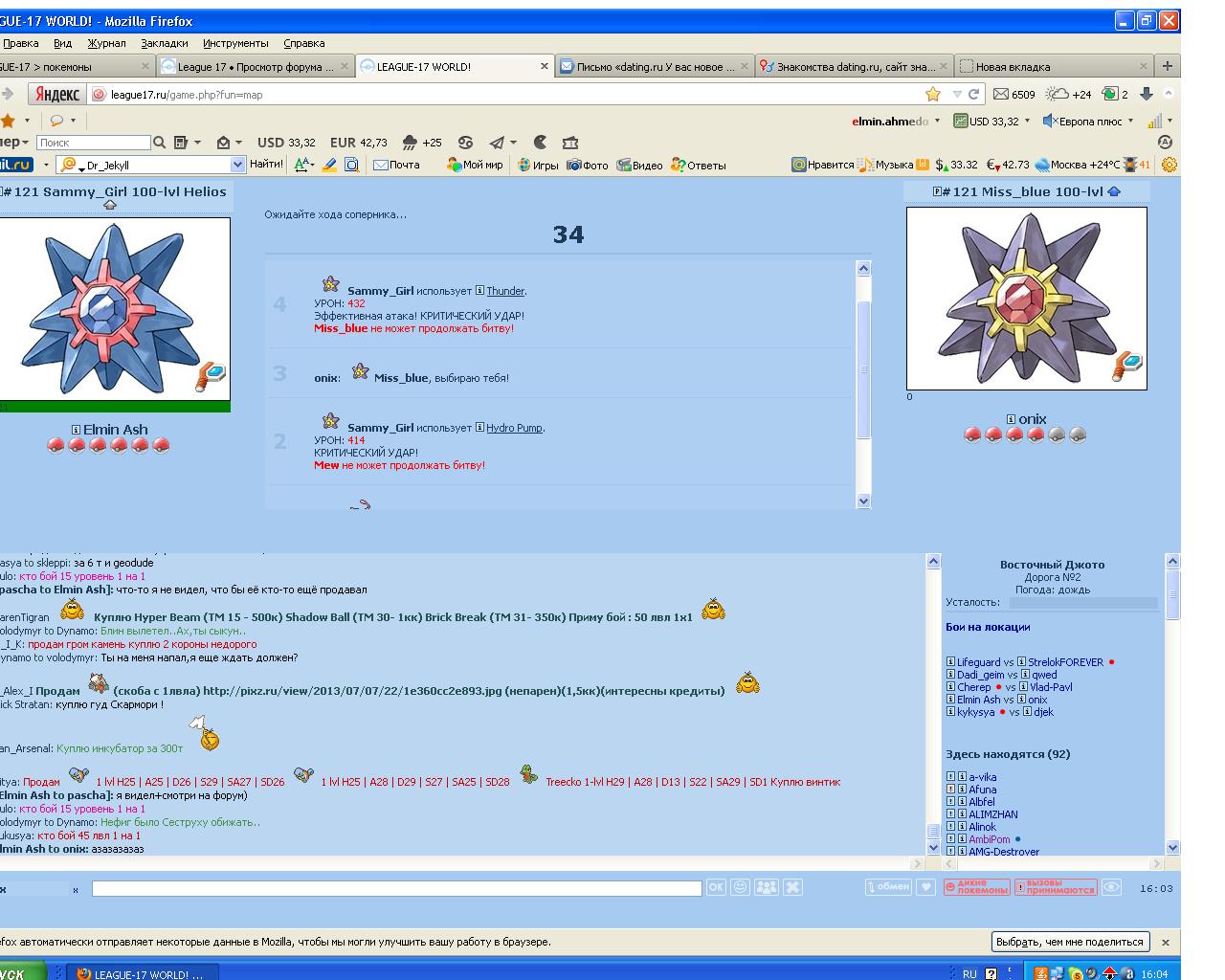
Task: Open kykysya player link
Action: click(x=974, y=712)
